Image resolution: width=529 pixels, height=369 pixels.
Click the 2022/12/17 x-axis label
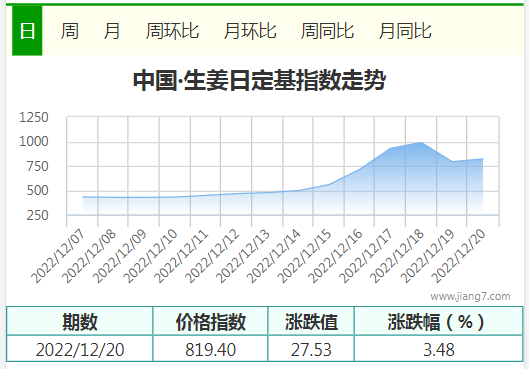366,256
